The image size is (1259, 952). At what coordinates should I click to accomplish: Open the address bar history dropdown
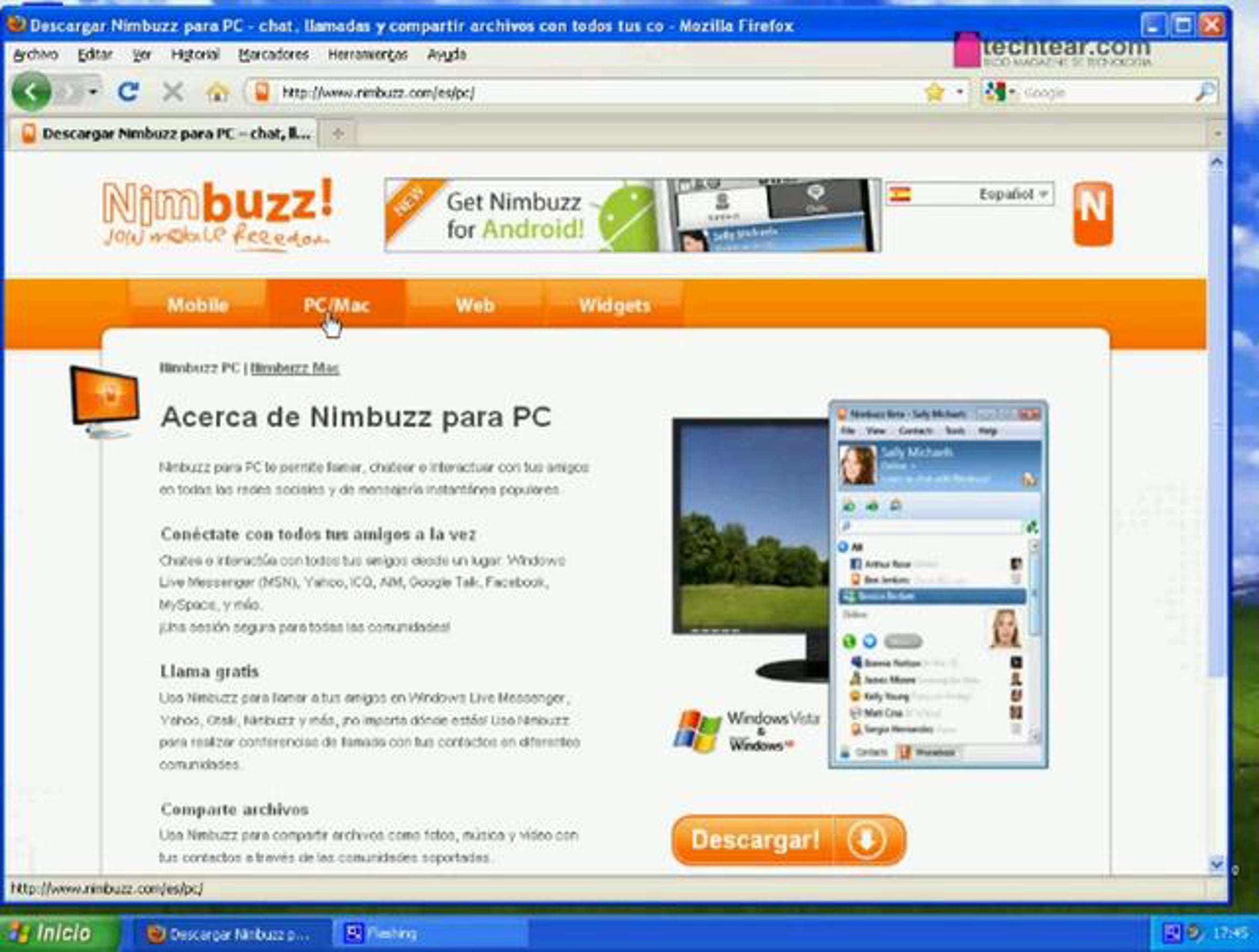tap(959, 92)
